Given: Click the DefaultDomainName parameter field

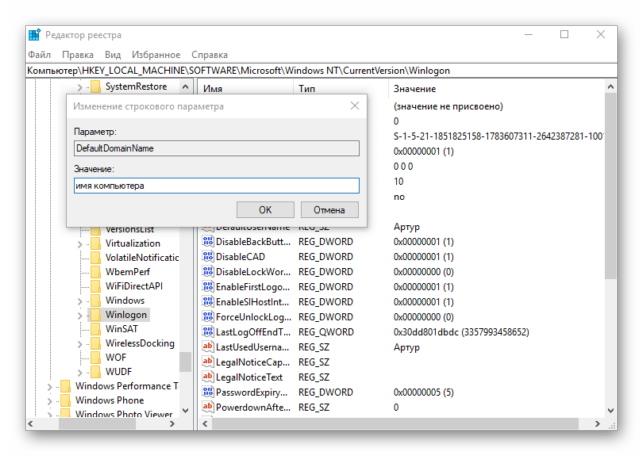Looking at the screenshot, I should click(217, 148).
